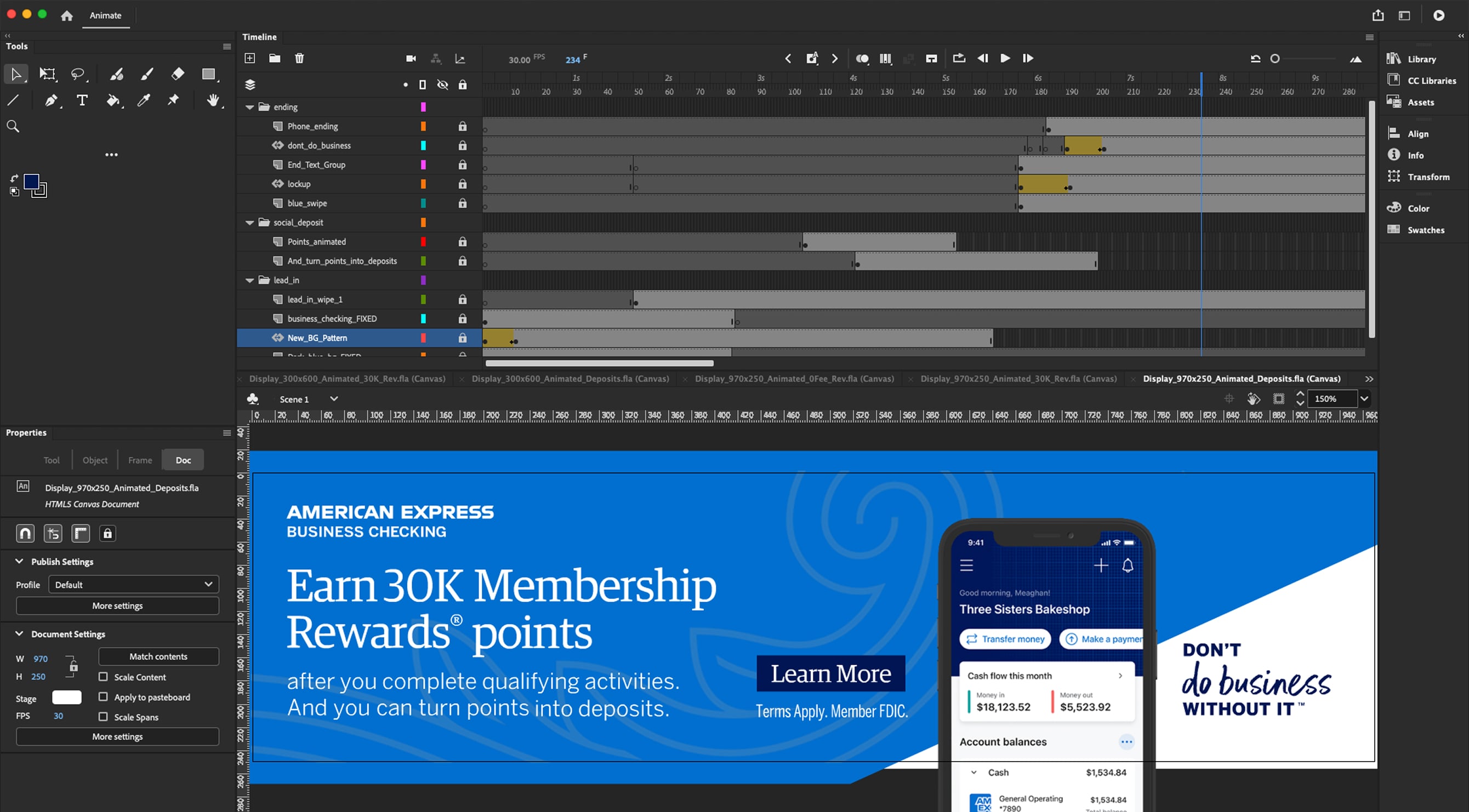Open the Profile Default dropdown

click(133, 585)
